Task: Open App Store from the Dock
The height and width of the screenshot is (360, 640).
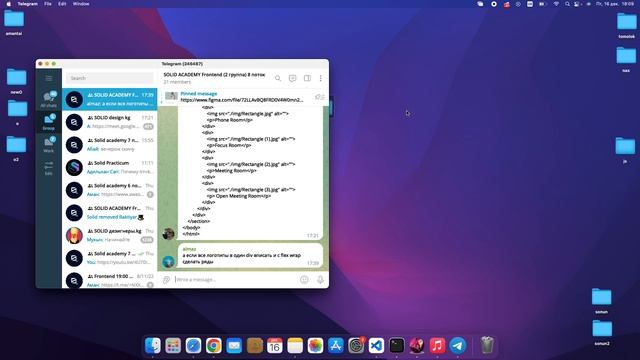Action: [x=336, y=345]
